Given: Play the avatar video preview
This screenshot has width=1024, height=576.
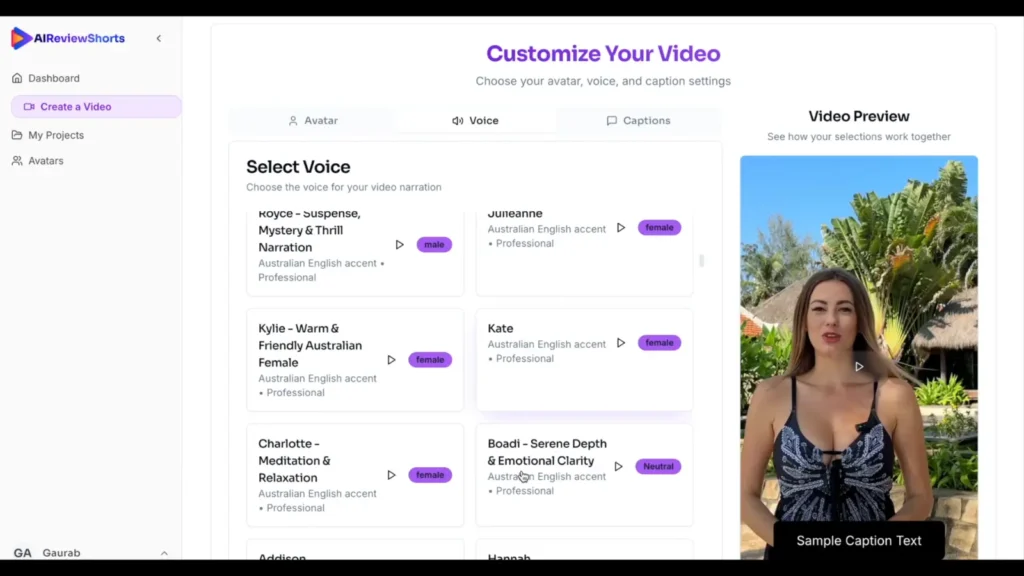Looking at the screenshot, I should (858, 366).
